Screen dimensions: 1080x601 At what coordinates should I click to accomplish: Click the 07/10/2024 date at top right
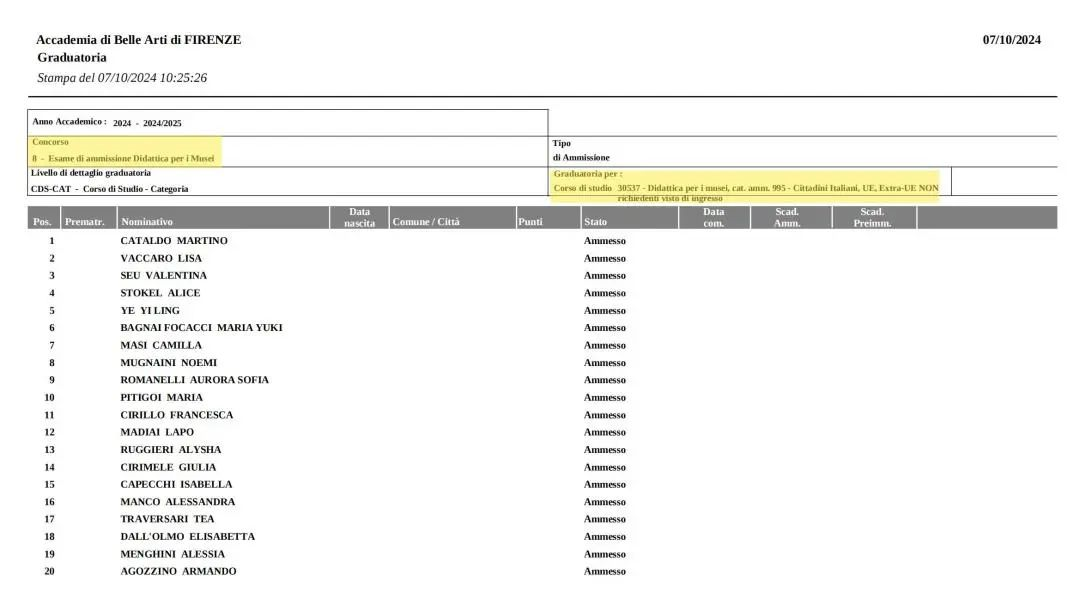pyautogui.click(x=1011, y=40)
